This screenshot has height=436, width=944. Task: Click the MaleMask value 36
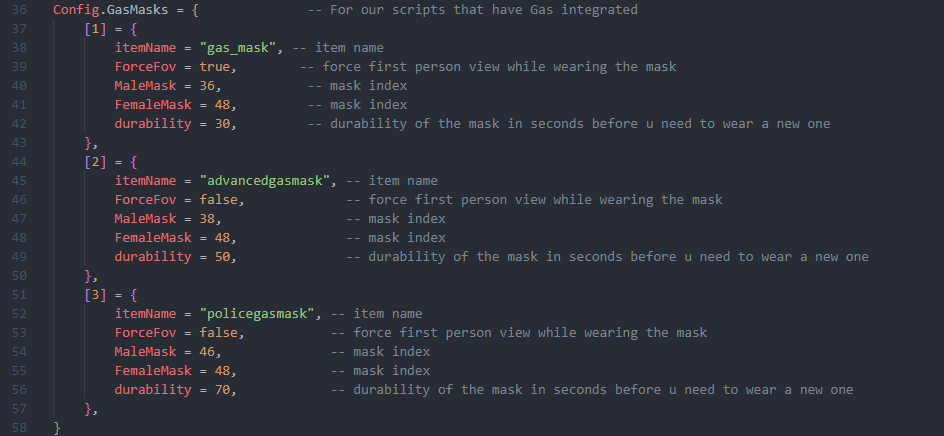206,86
